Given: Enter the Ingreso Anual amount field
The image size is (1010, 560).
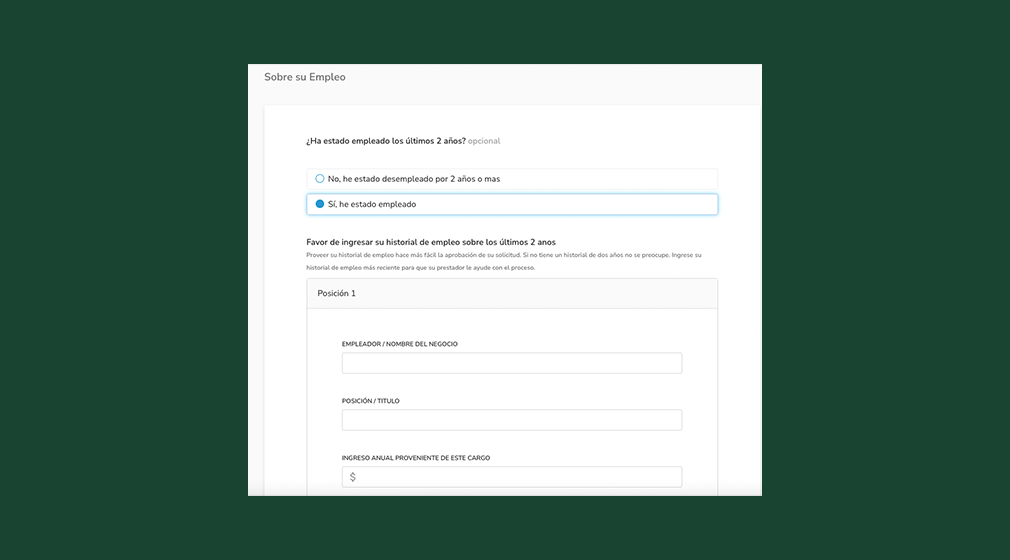Looking at the screenshot, I should coord(520,477).
